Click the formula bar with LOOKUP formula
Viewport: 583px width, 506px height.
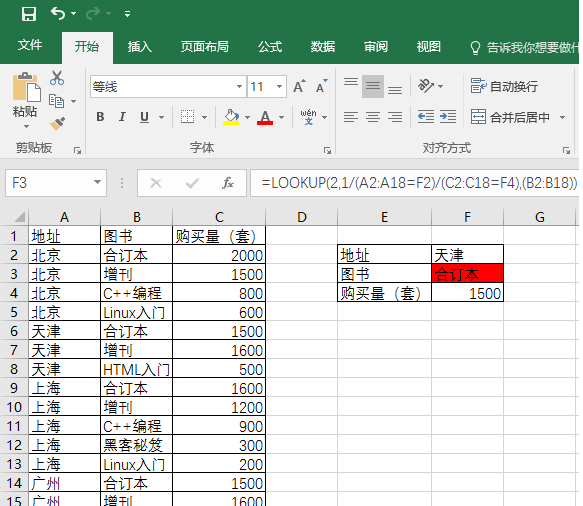coord(414,183)
